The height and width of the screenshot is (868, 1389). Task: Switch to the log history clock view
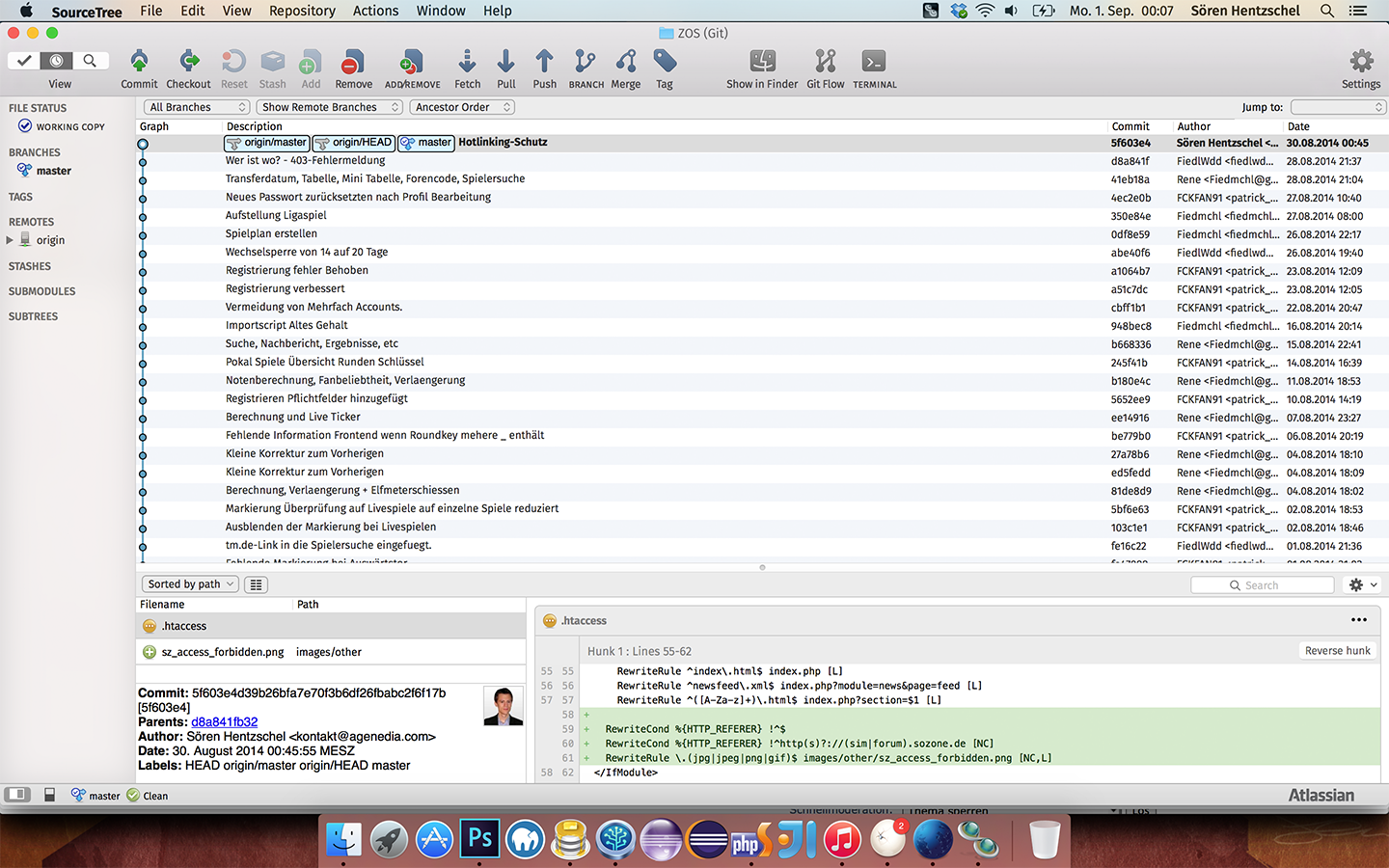pyautogui.click(x=56, y=61)
